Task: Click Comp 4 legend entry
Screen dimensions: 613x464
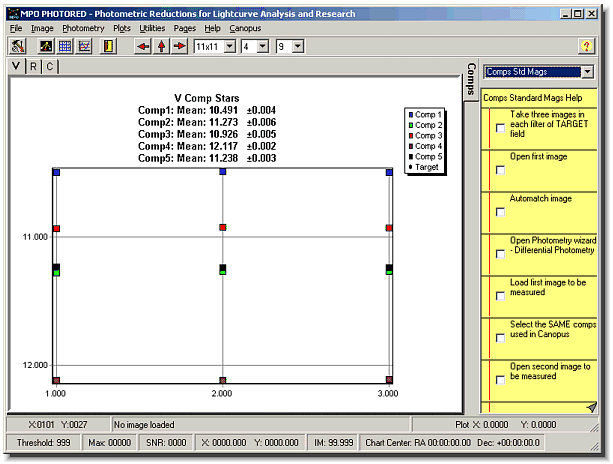Action: coord(425,146)
